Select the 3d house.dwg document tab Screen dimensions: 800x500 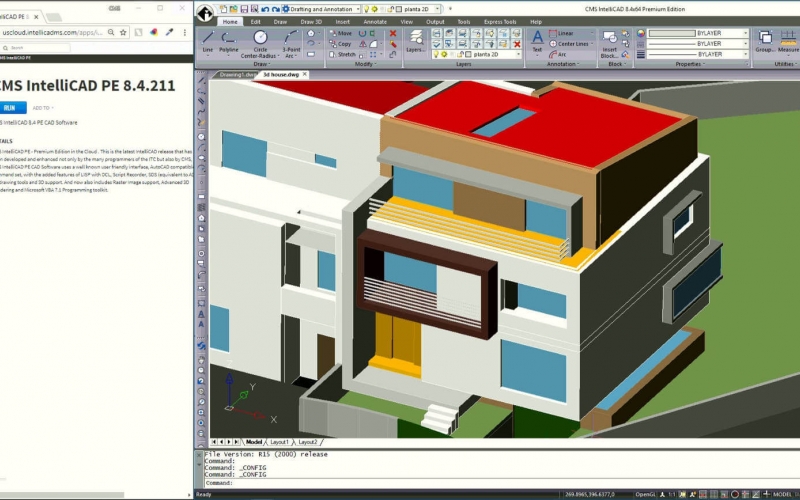pyautogui.click(x=281, y=74)
